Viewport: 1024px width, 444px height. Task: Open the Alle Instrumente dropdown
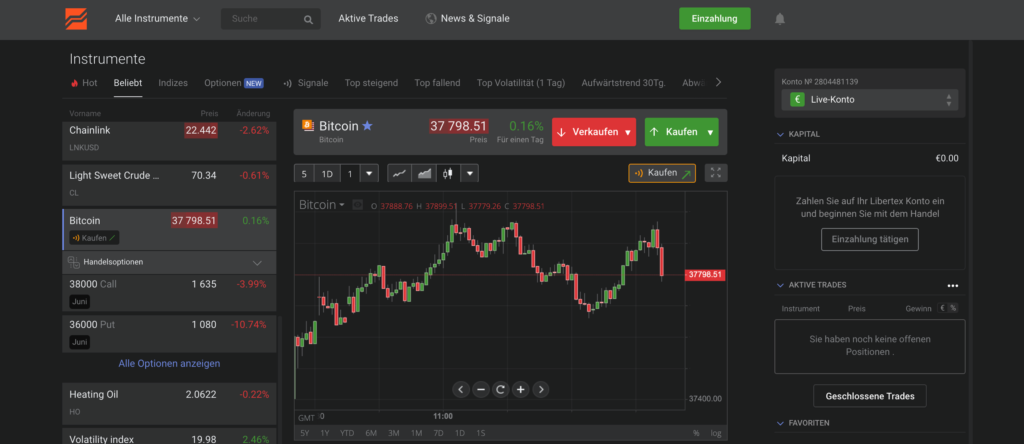click(157, 19)
